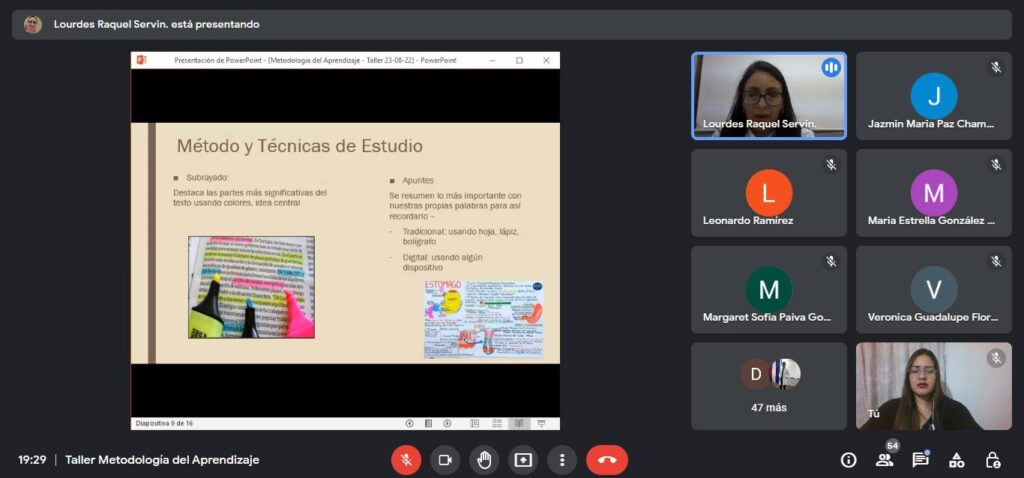Open the "47 más" participants tile
1024x478 pixels.
[768, 386]
